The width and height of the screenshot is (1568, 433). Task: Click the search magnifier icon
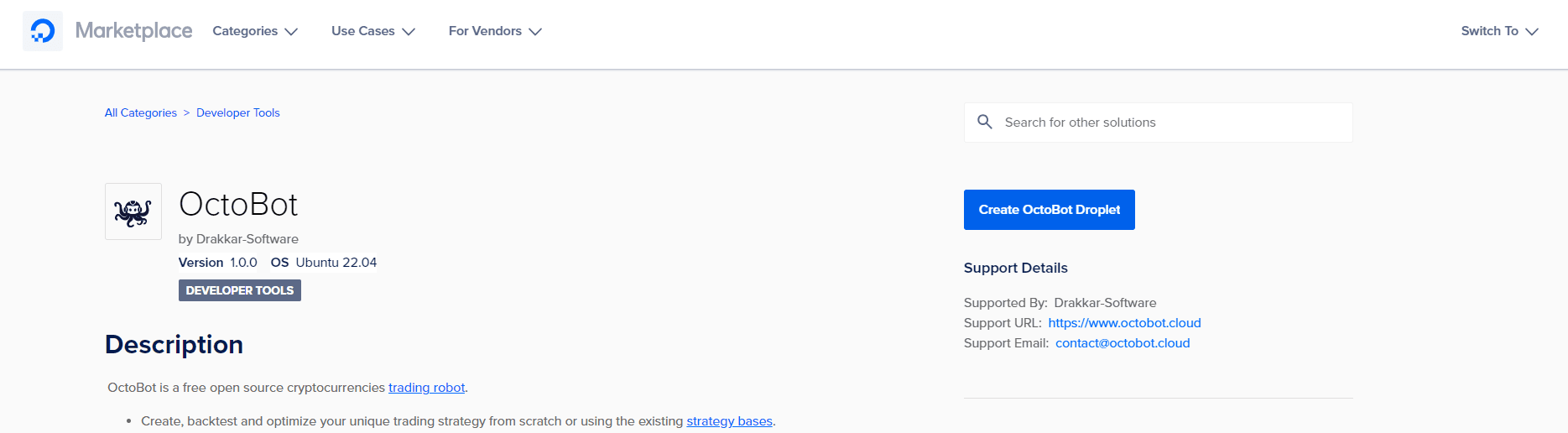click(x=985, y=123)
